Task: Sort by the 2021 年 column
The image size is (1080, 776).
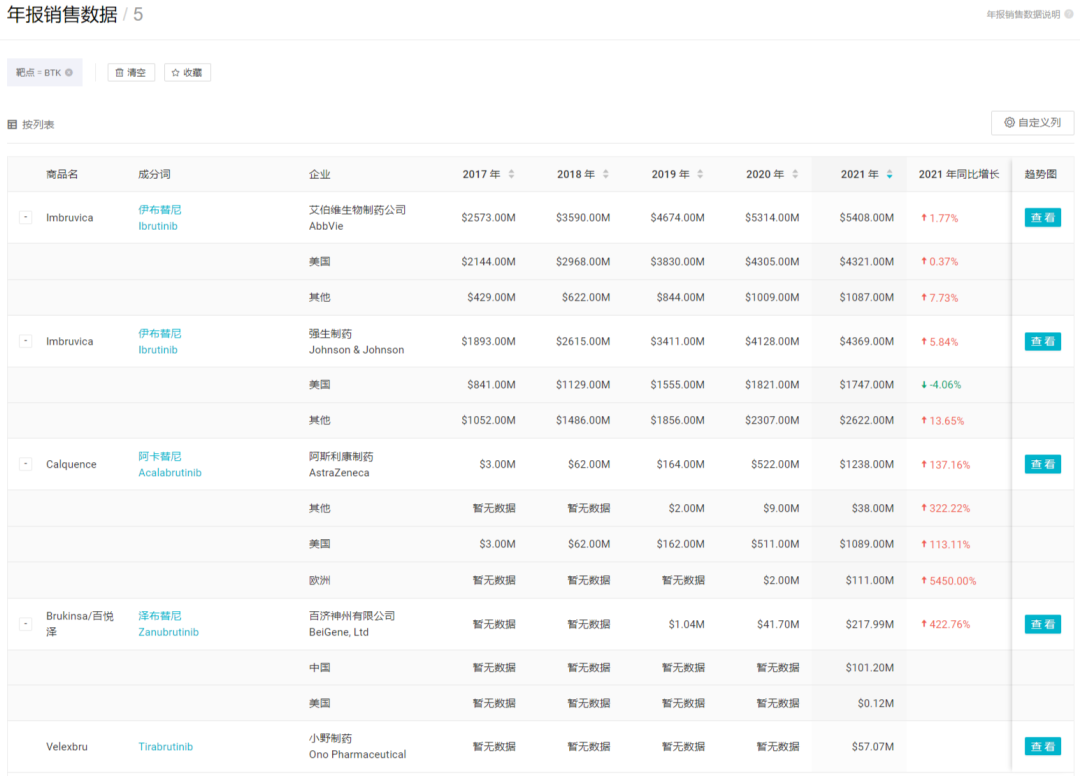Action: [889, 174]
